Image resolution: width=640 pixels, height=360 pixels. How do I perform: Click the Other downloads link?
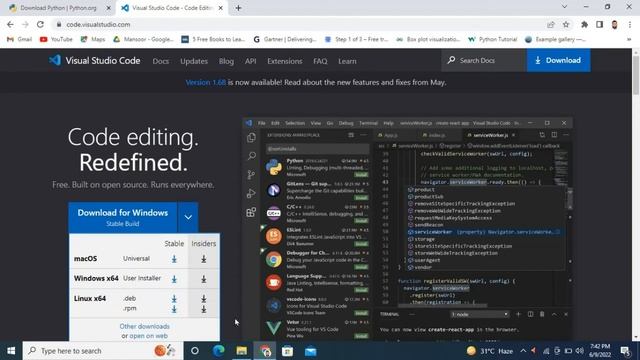coord(144,326)
